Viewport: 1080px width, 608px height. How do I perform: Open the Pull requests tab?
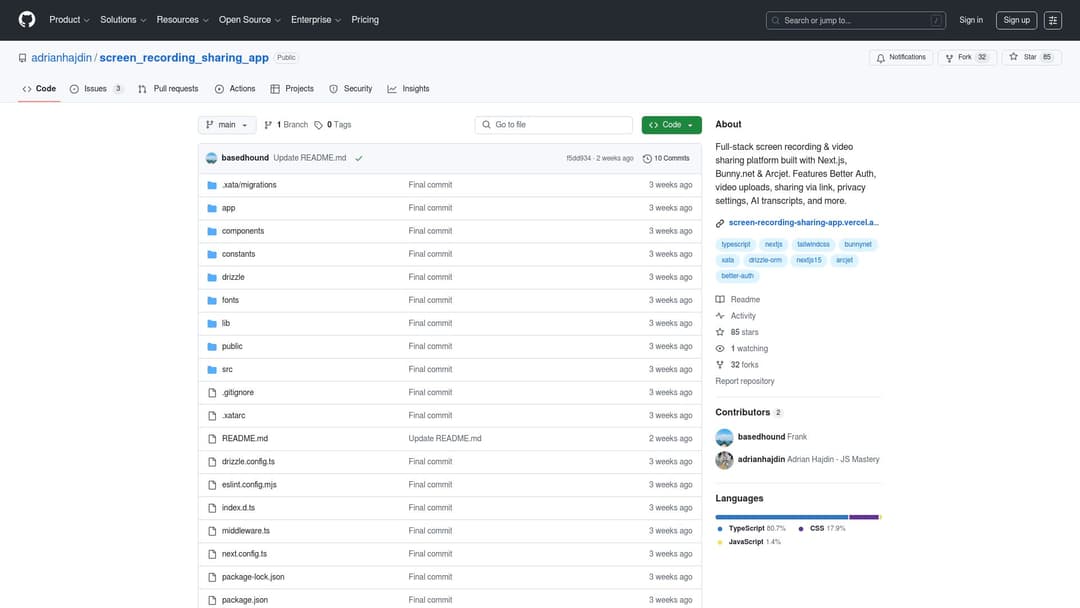click(x=168, y=89)
